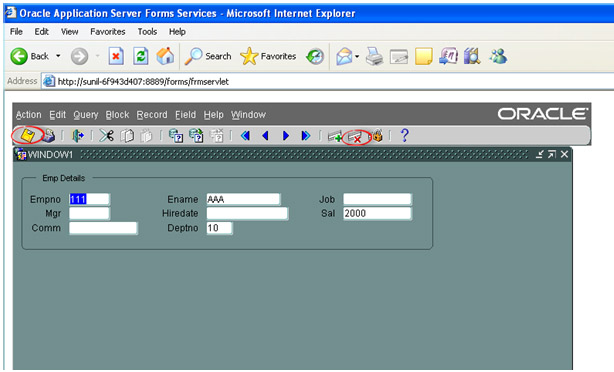Click the Print icon in Forms toolbar
This screenshot has width=614, height=372.
tap(49, 136)
